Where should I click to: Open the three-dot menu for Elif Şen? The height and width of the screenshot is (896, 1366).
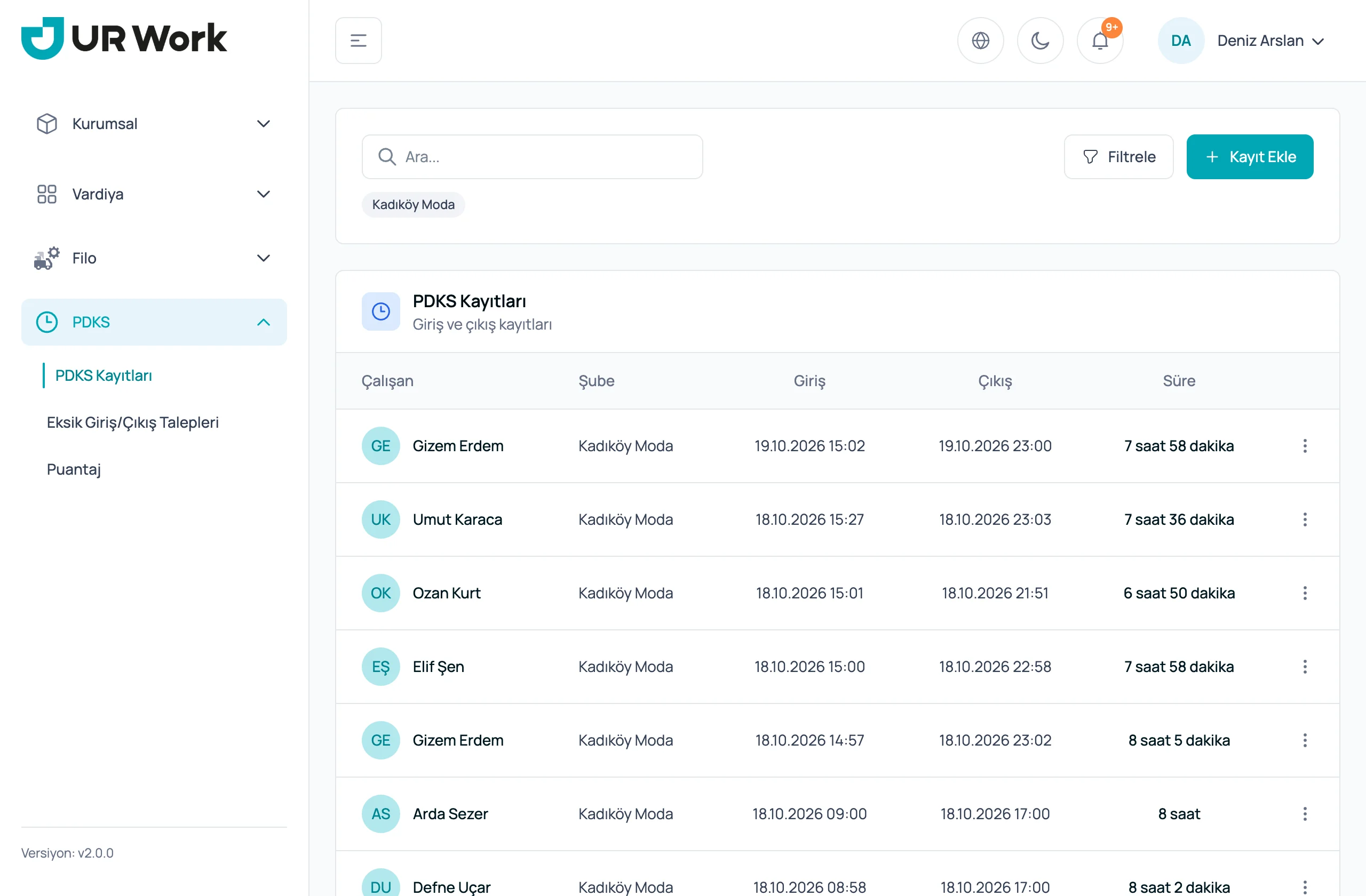coord(1305,667)
